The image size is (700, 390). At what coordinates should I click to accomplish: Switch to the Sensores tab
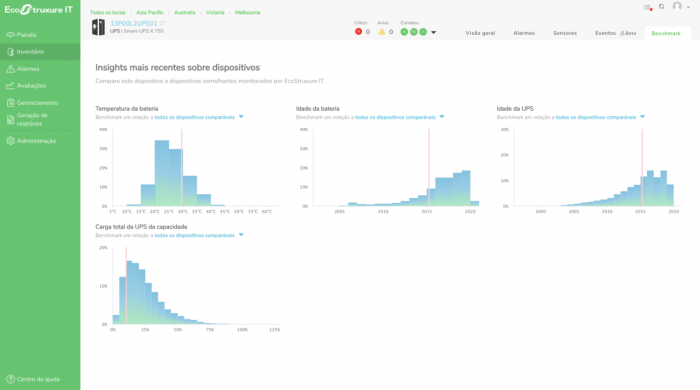(x=565, y=33)
